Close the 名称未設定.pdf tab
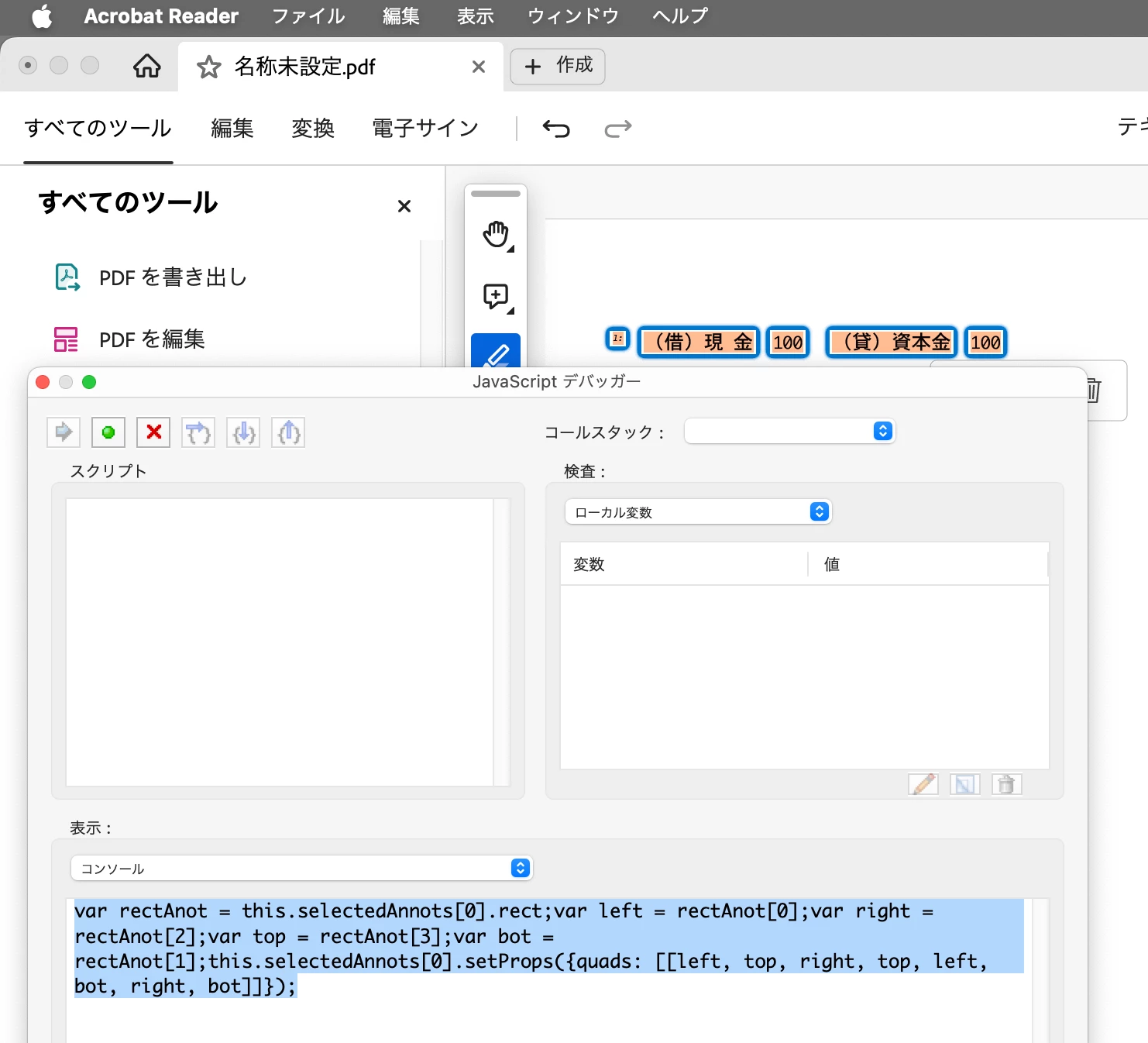Screen dimensions: 1148x1043 point(479,67)
